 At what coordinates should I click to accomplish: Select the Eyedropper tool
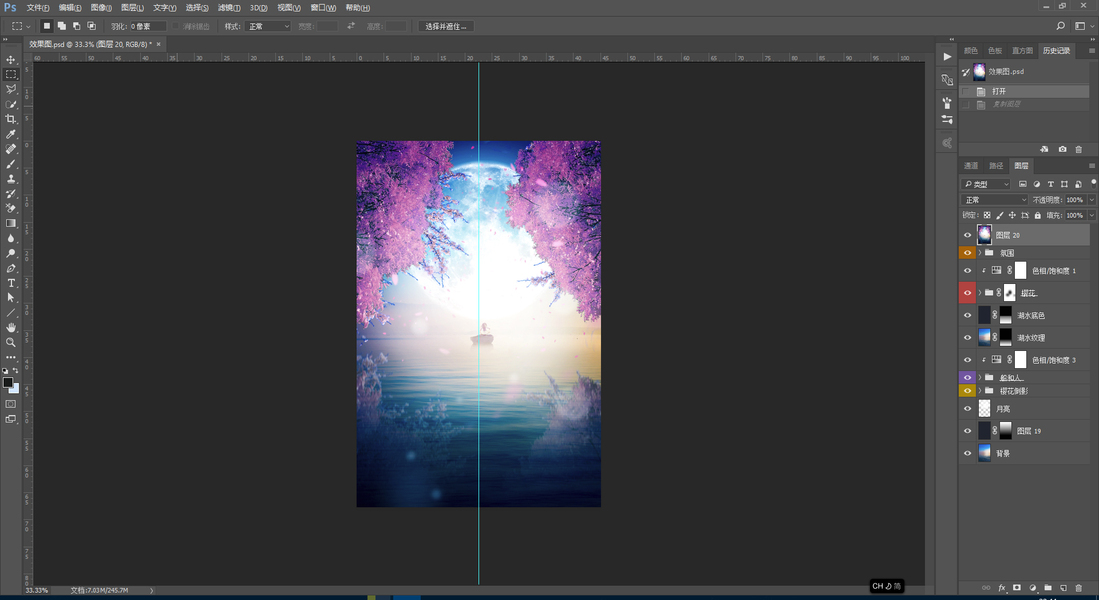pos(11,134)
